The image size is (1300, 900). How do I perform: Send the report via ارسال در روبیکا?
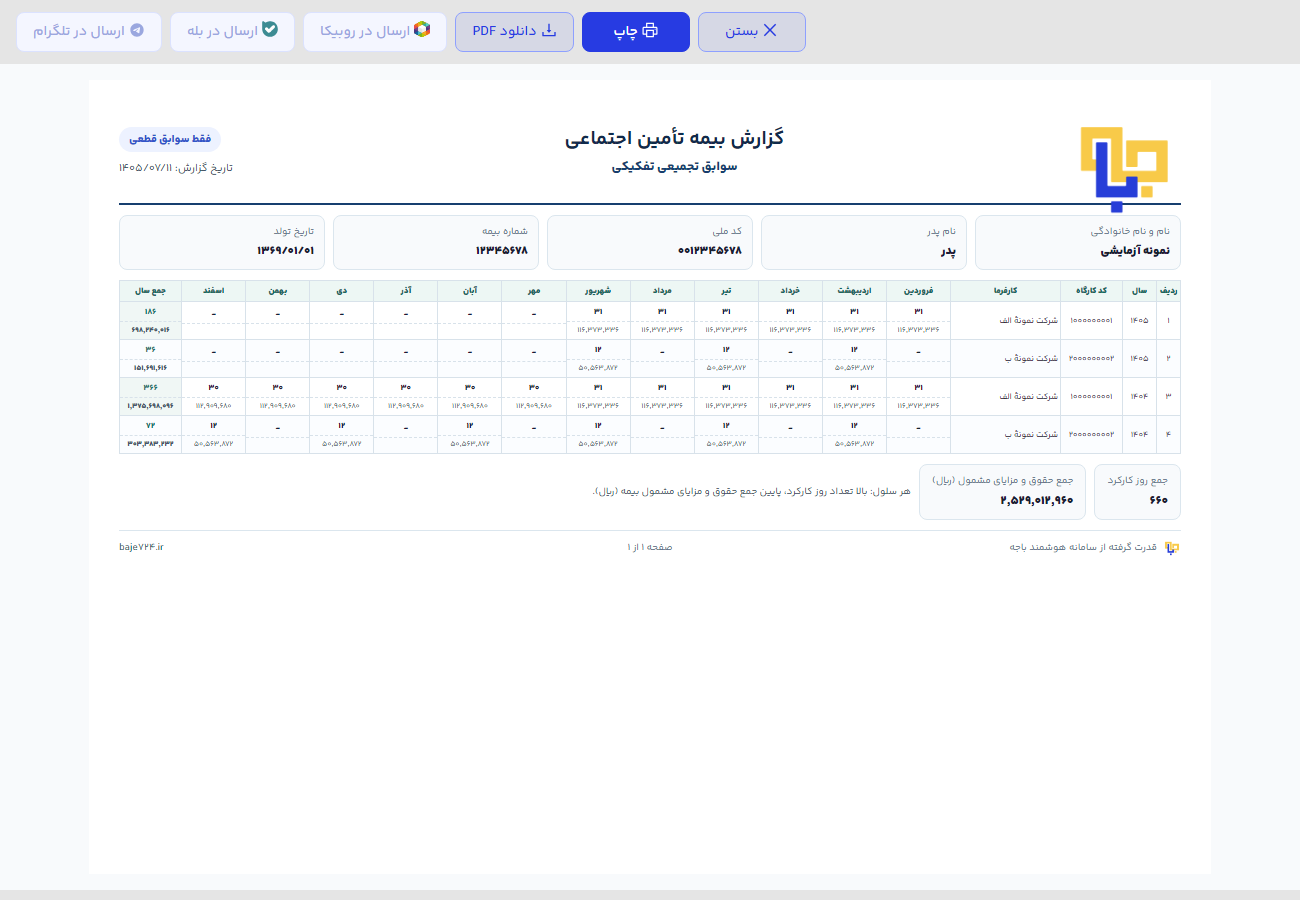pos(375,32)
